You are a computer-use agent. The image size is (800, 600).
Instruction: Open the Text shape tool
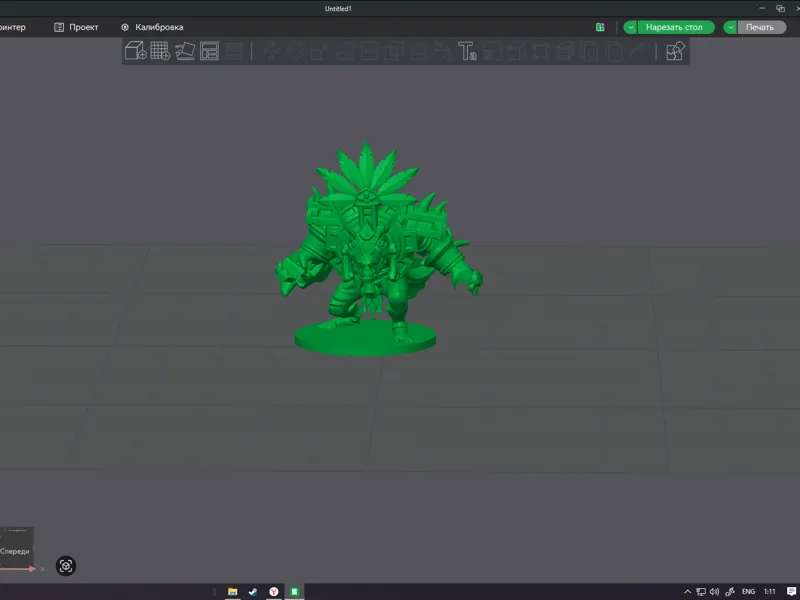pos(467,51)
